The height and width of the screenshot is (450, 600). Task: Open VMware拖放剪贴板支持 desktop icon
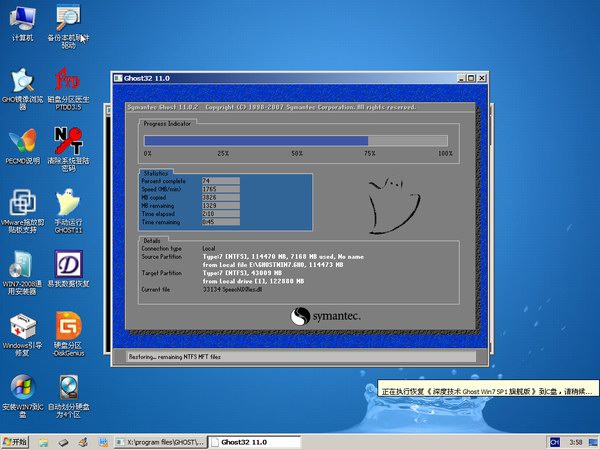click(x=22, y=203)
